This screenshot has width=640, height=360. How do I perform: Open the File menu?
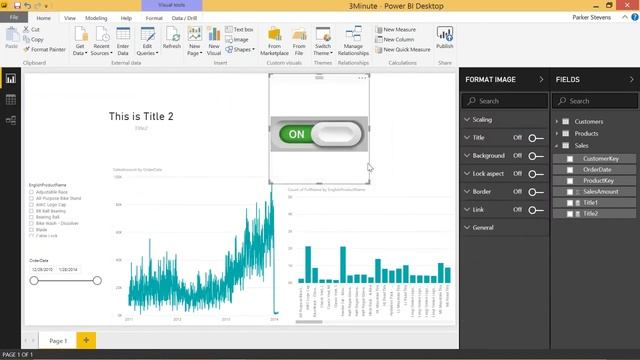(x=14, y=17)
